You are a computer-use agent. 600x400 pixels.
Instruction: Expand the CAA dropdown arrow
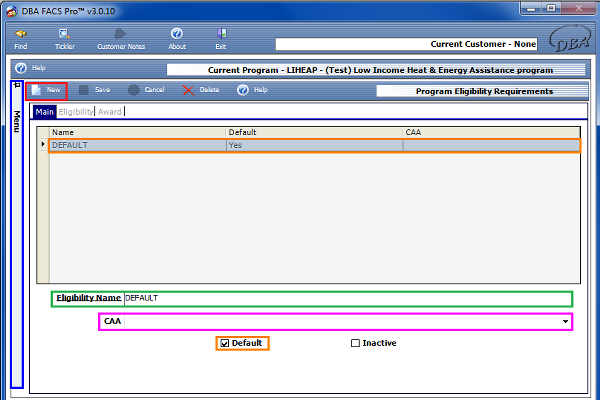tap(565, 322)
